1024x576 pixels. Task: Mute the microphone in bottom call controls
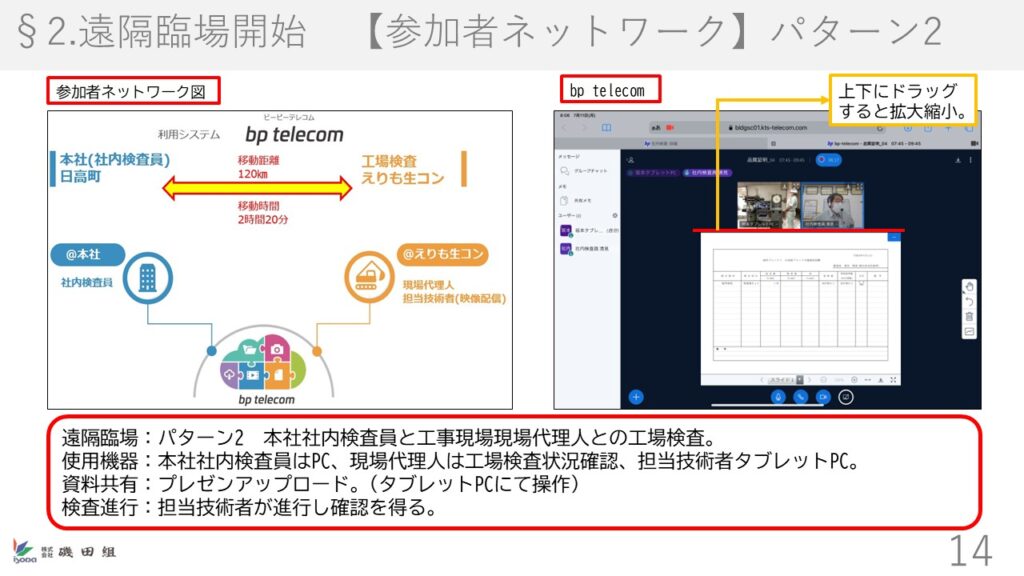pos(777,396)
